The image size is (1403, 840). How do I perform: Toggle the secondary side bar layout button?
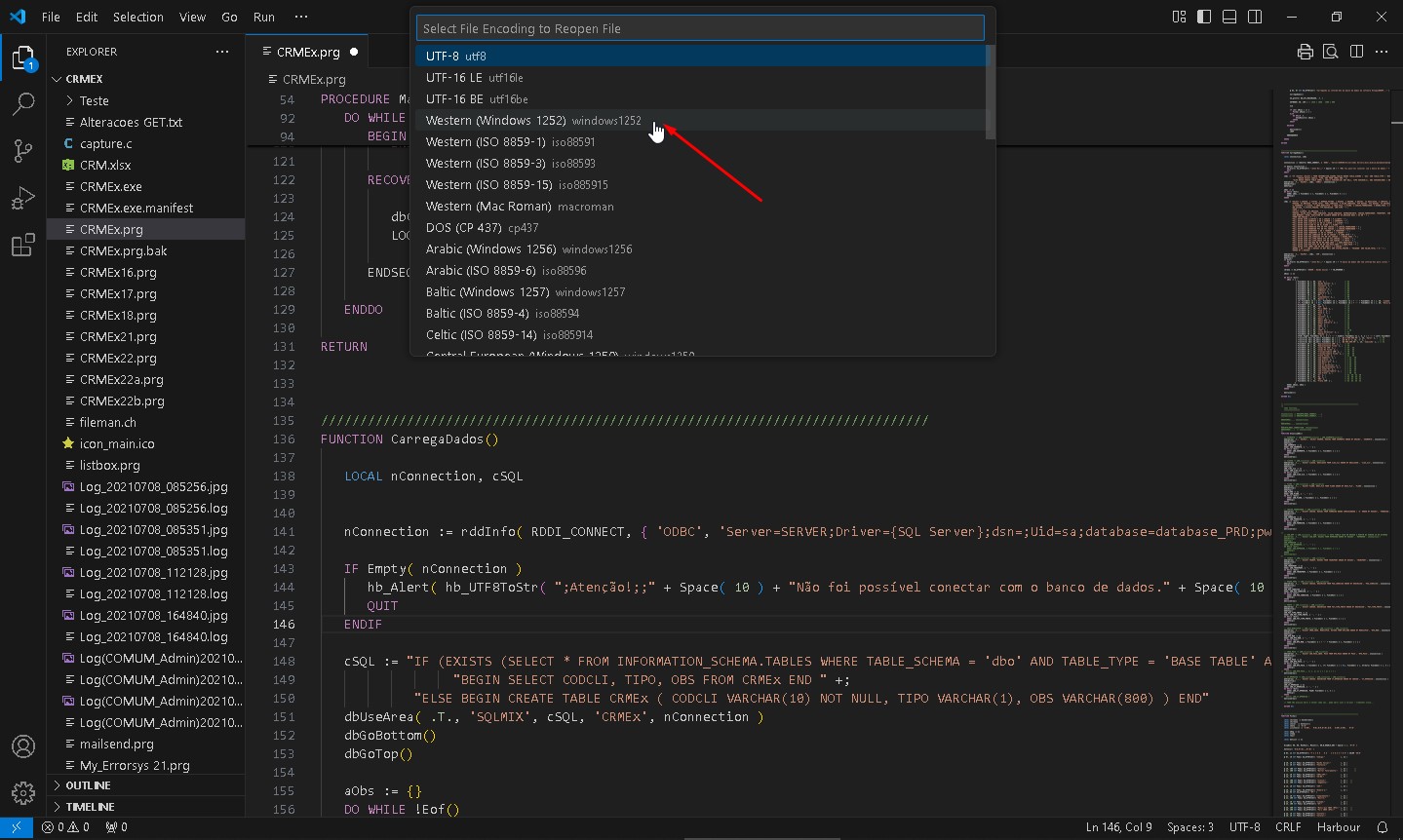pos(1255,17)
